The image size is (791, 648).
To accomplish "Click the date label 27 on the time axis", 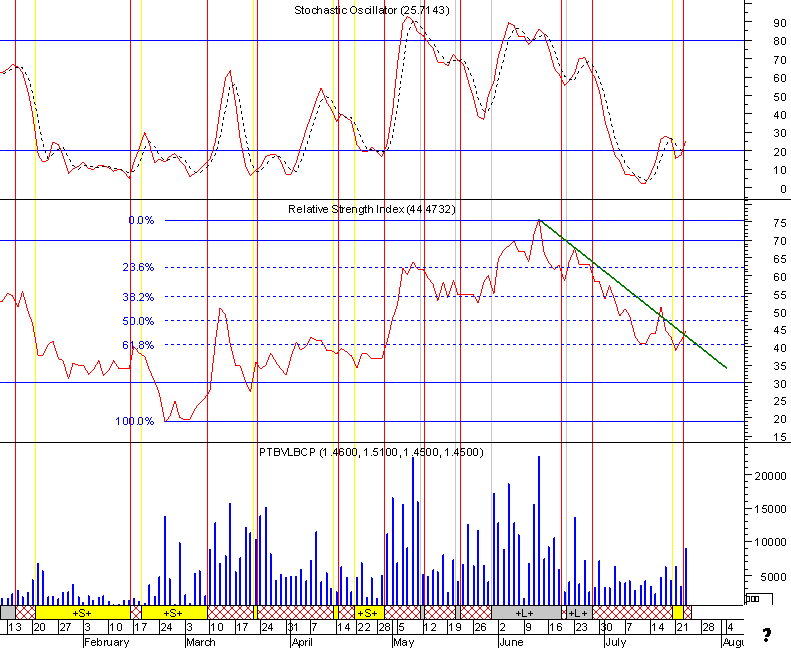I will click(65, 627).
